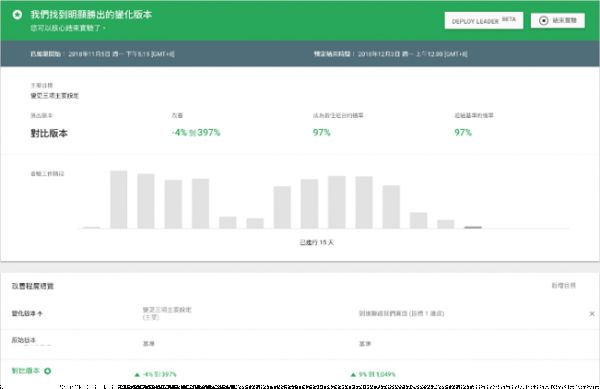Image resolution: width=600 pixels, height=389 pixels.
Task: Click the star badge beside green 對比版本
Action: pyautogui.click(x=48, y=371)
